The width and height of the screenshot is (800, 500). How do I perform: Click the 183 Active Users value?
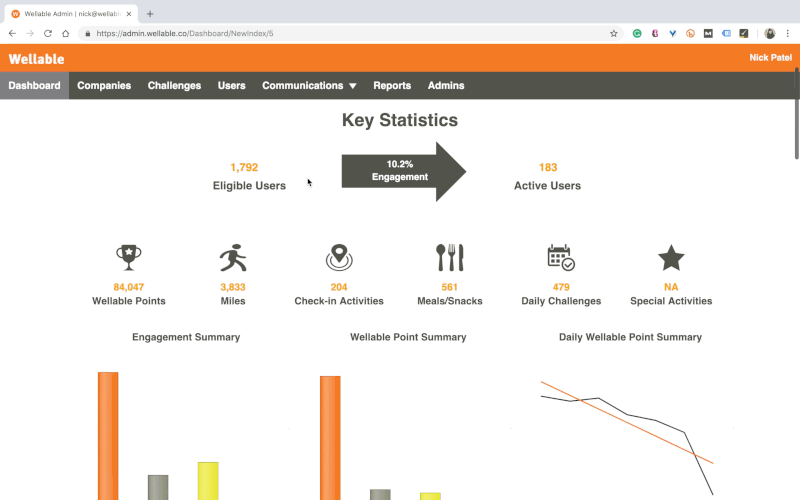[x=548, y=167]
